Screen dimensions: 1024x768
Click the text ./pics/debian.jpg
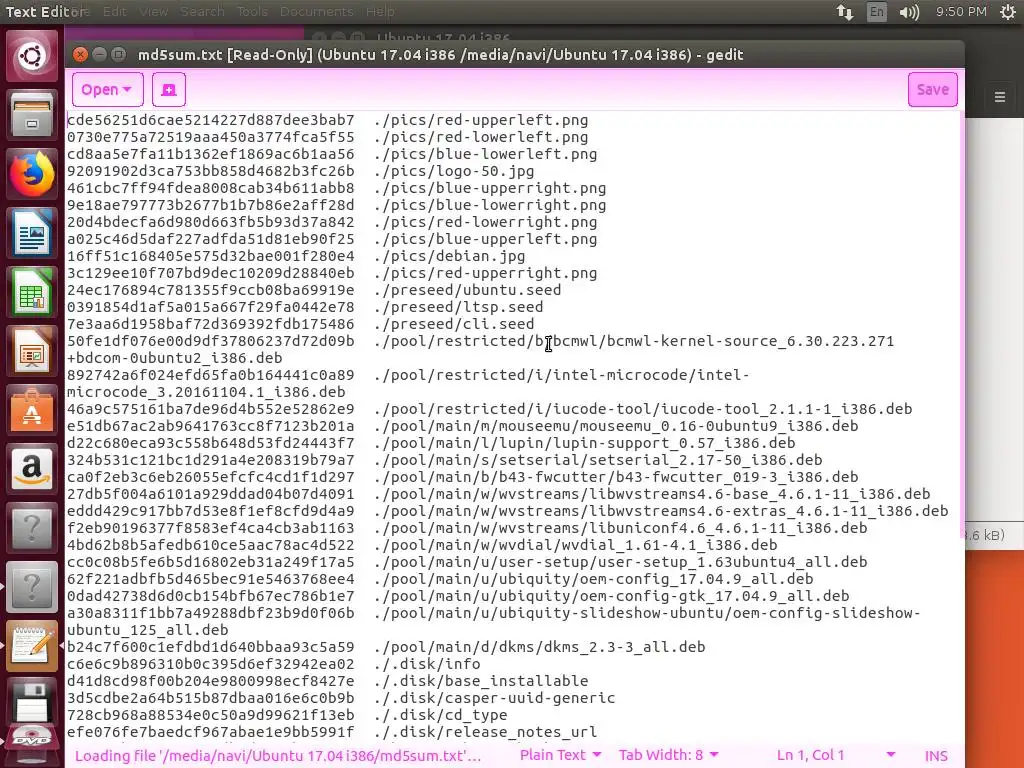(449, 256)
